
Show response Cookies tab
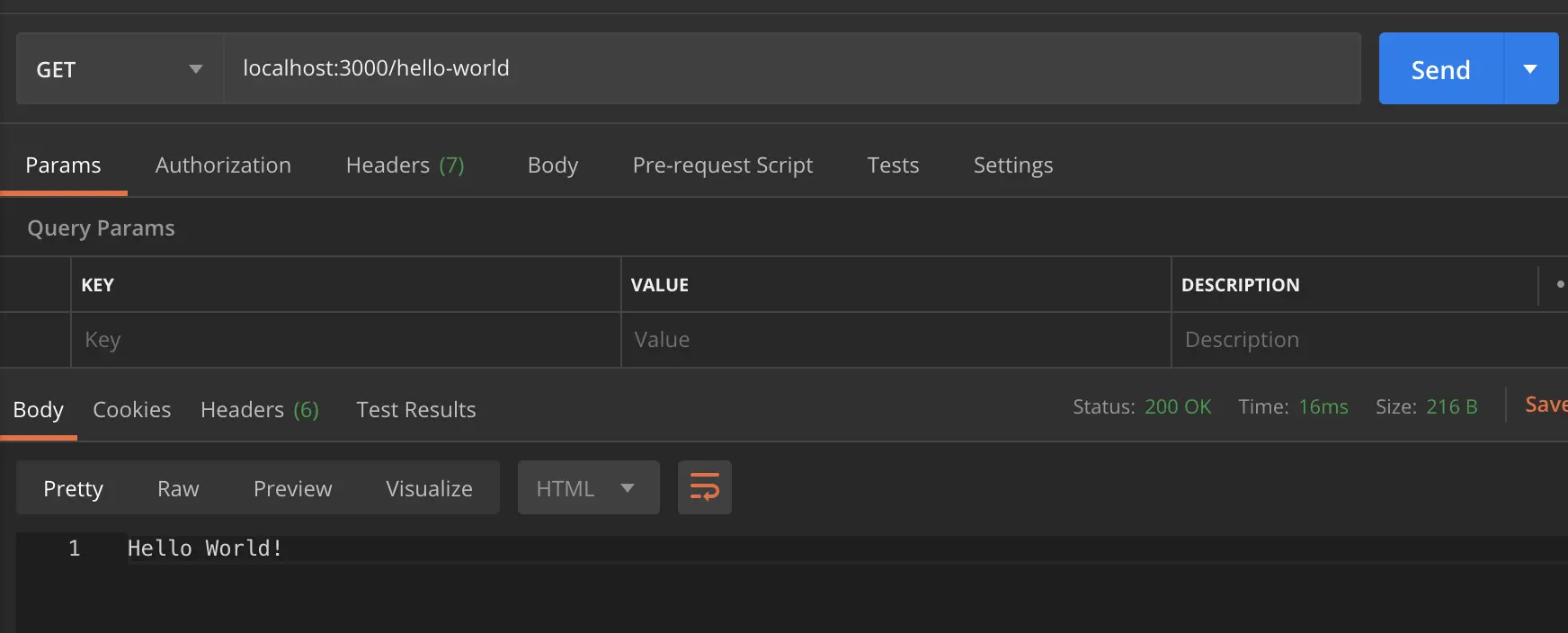coord(131,410)
